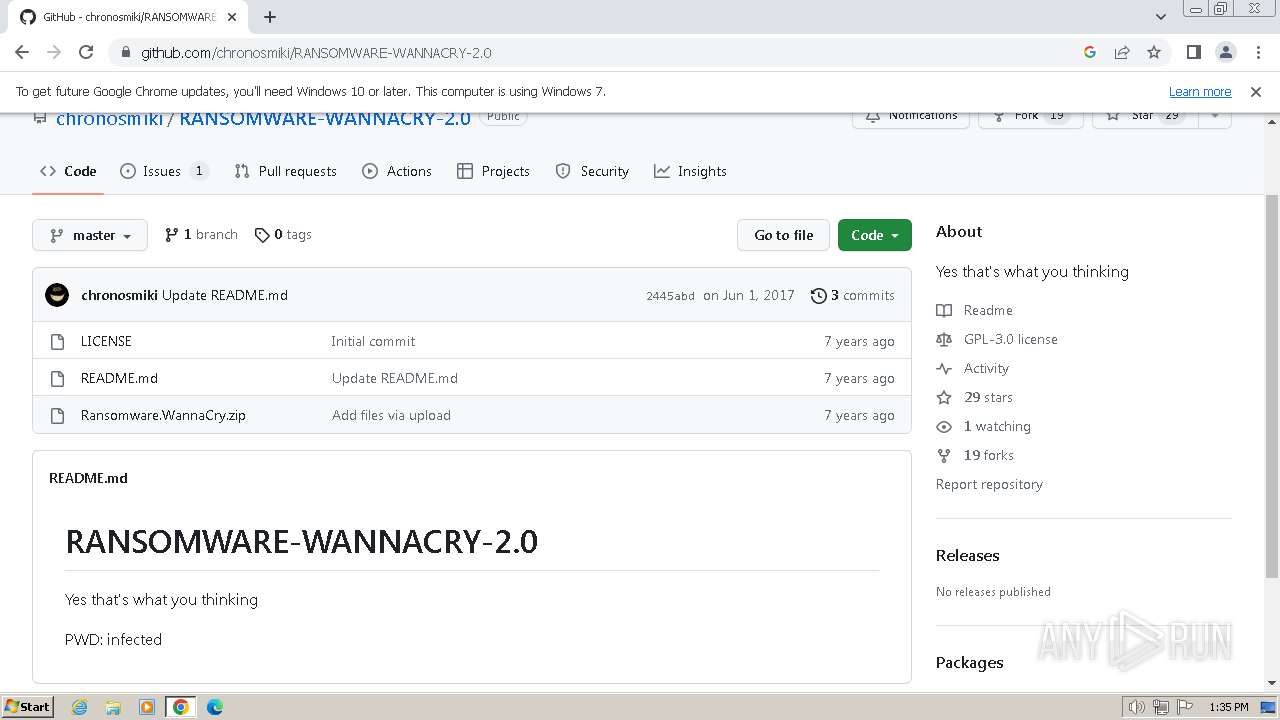Open Microsoft Edge from the taskbar

[x=214, y=707]
